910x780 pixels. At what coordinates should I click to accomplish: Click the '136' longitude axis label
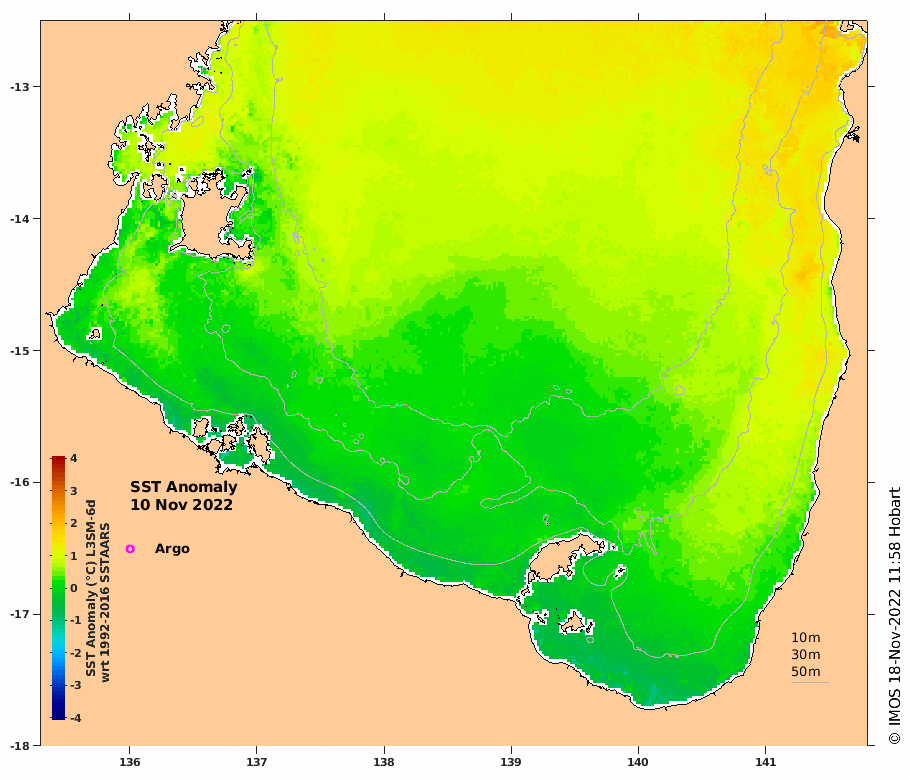click(x=129, y=762)
